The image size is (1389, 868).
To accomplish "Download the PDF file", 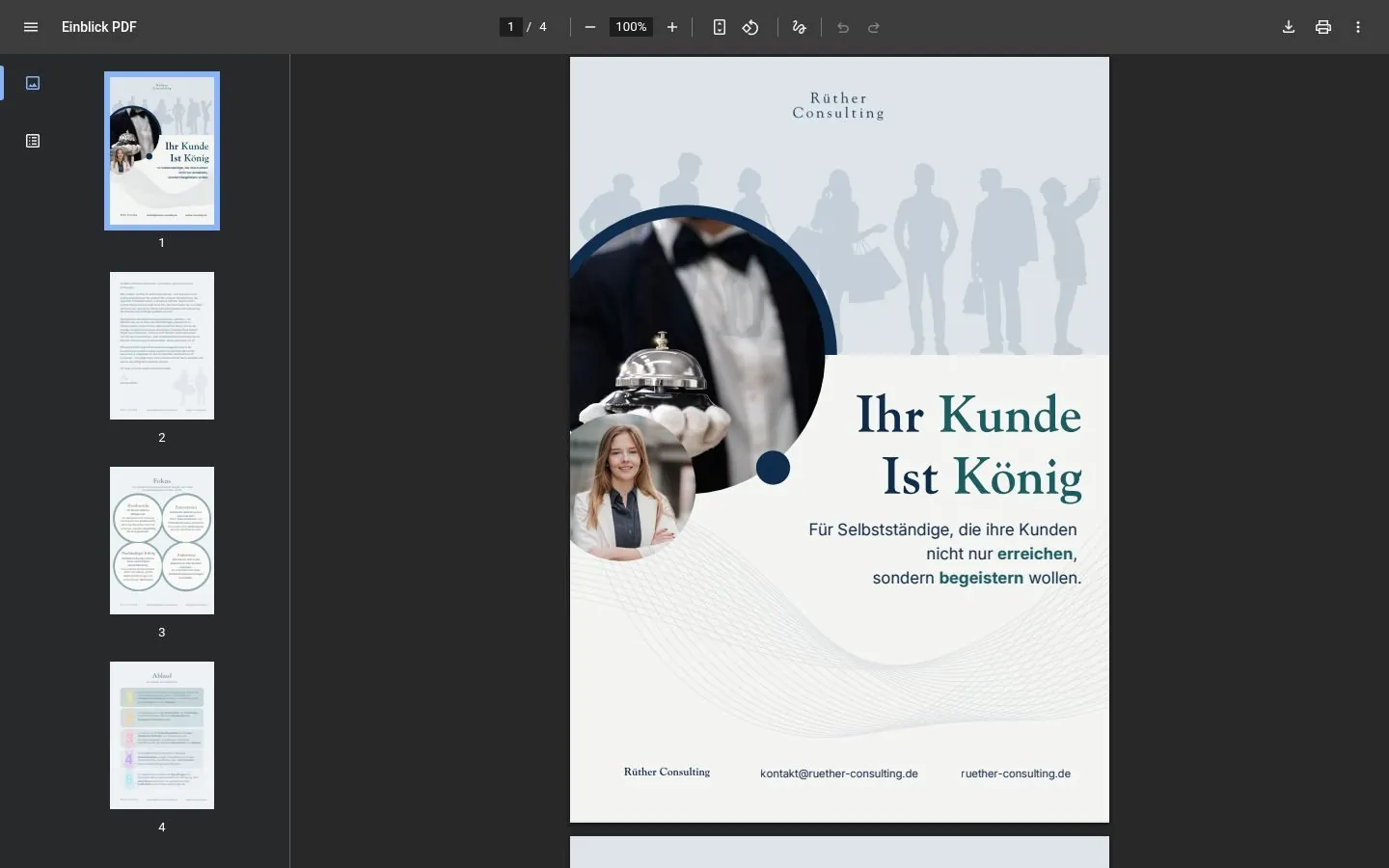I will point(1289,27).
